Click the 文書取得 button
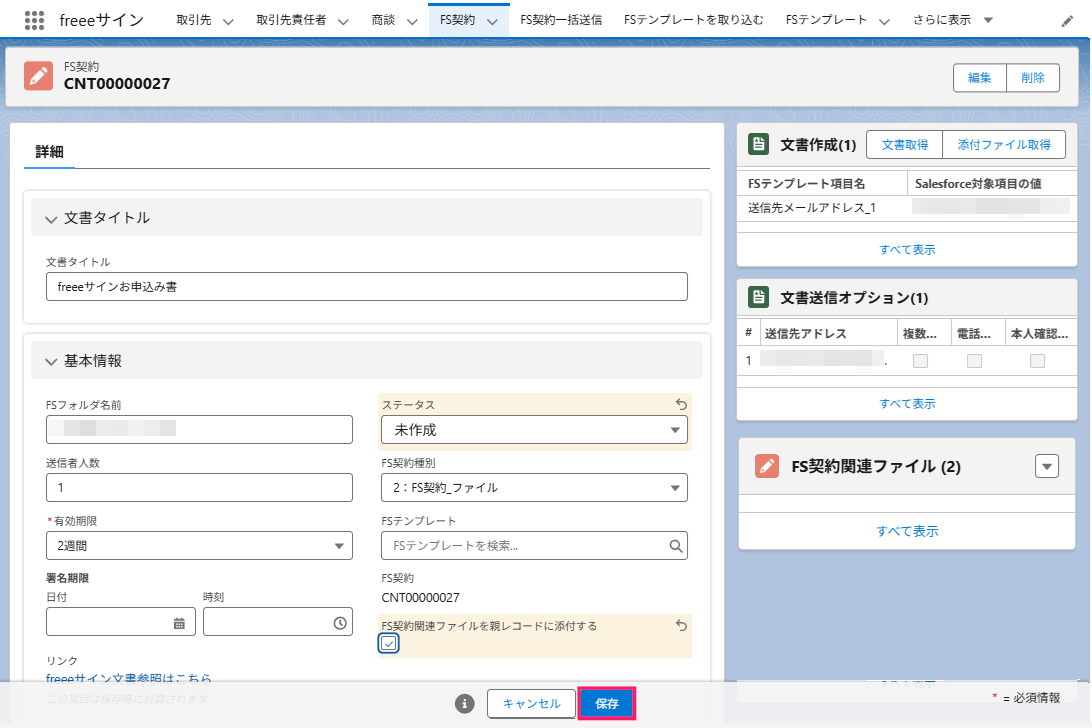This screenshot has width=1092, height=728. coord(905,144)
